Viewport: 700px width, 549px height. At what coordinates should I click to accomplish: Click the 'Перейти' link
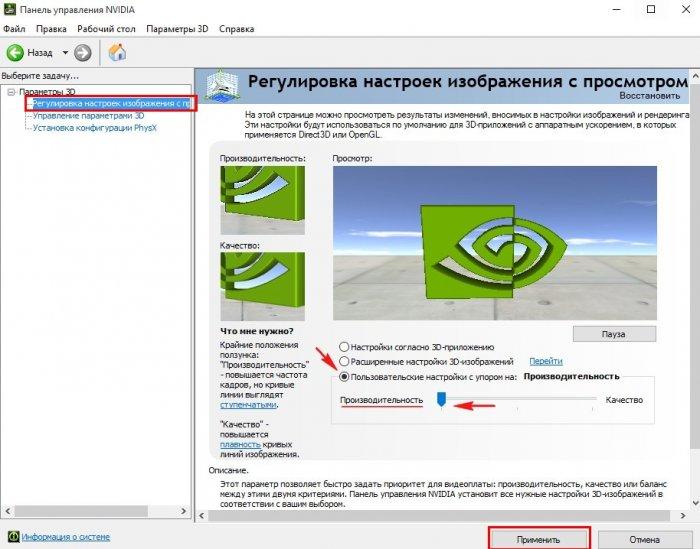click(546, 361)
